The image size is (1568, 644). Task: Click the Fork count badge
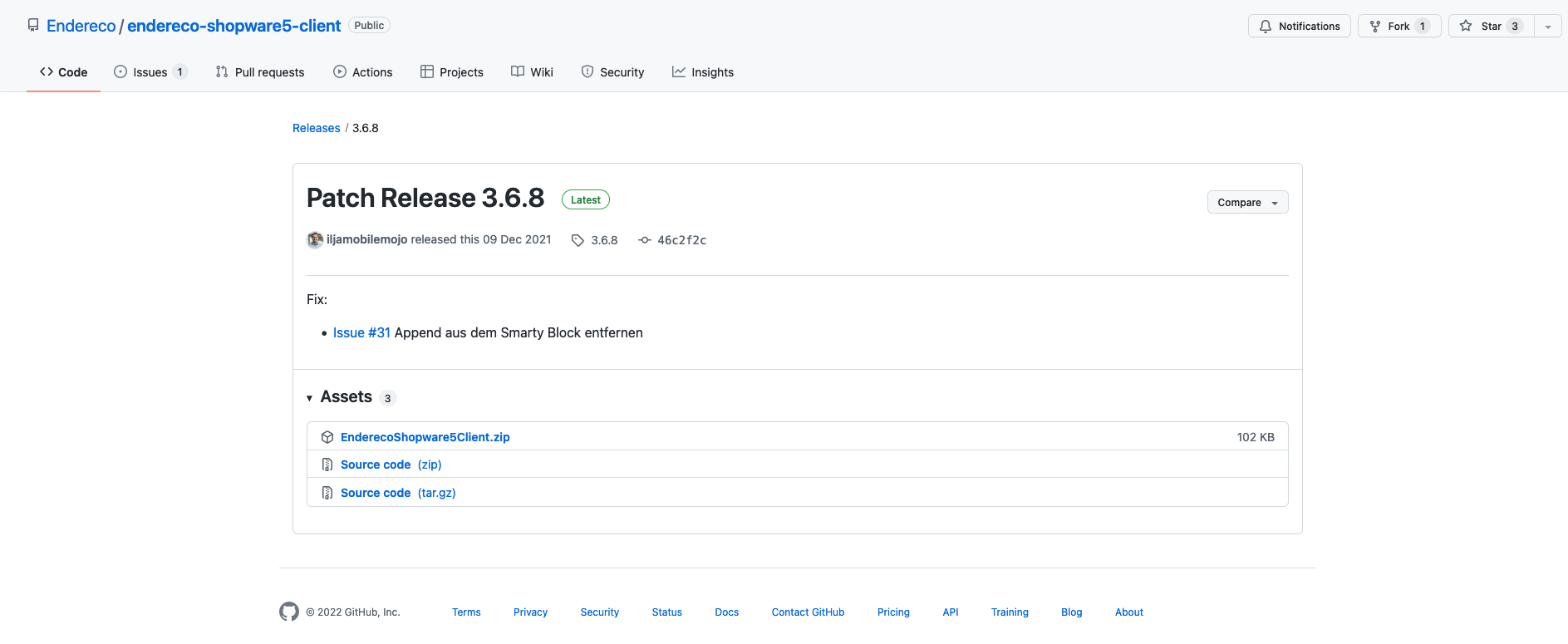pyautogui.click(x=1423, y=27)
